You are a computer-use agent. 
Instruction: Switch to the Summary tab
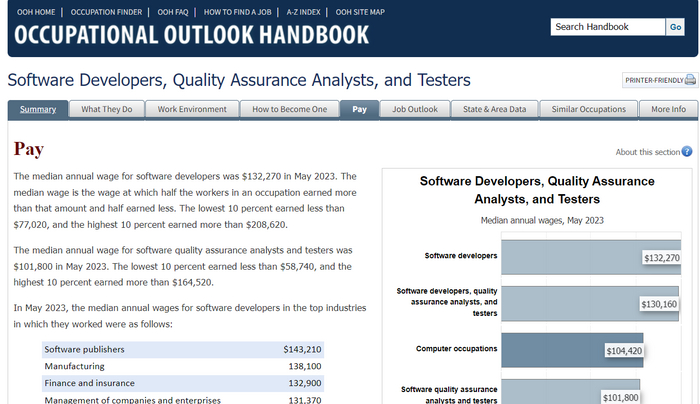tap(38, 109)
